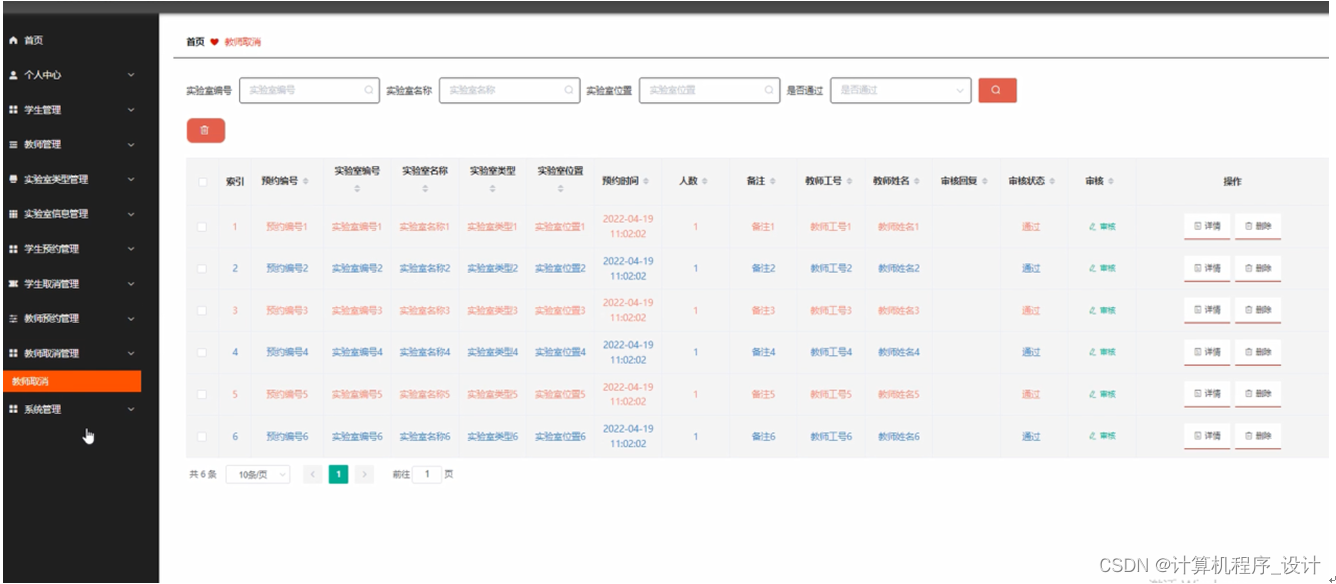Click the 审核 pencil link for 预约编号2
Screen dimensions: 1336x584
point(1102,268)
